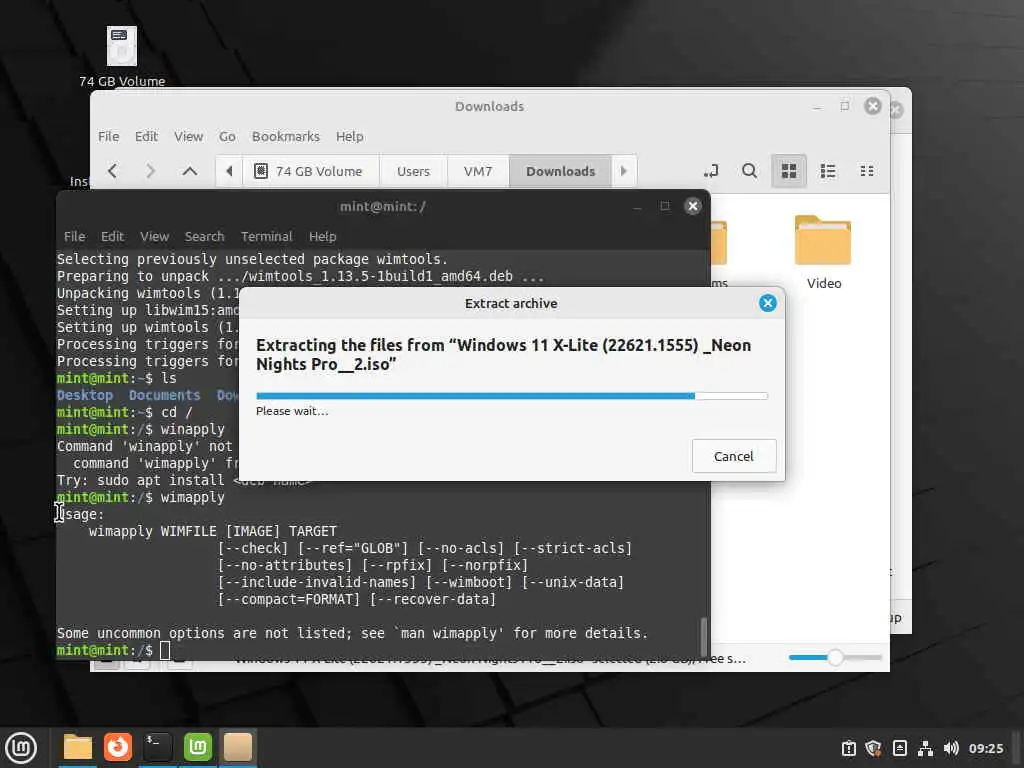
Task: Open terminal File menu
Action: point(74,236)
